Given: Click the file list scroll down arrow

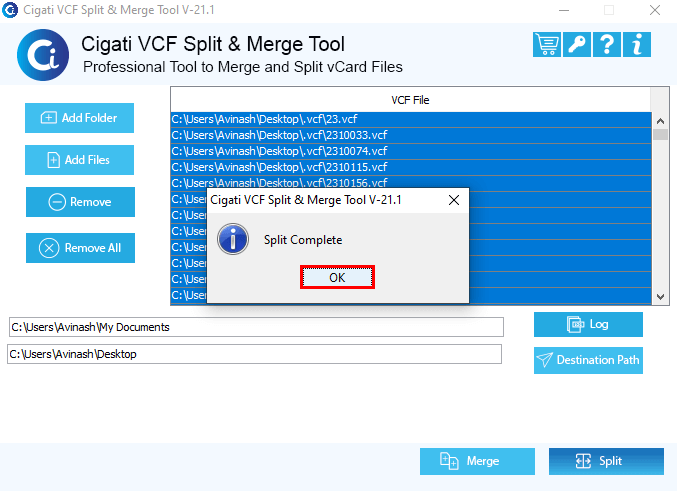Looking at the screenshot, I should [660, 297].
